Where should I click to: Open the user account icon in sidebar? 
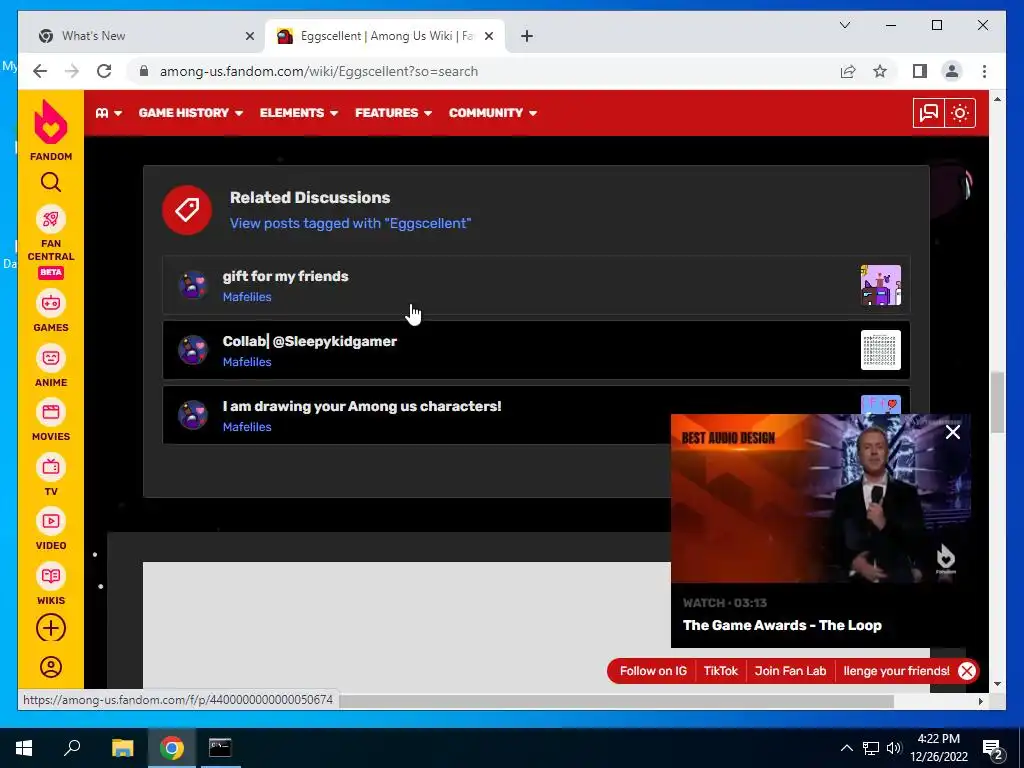pos(50,667)
